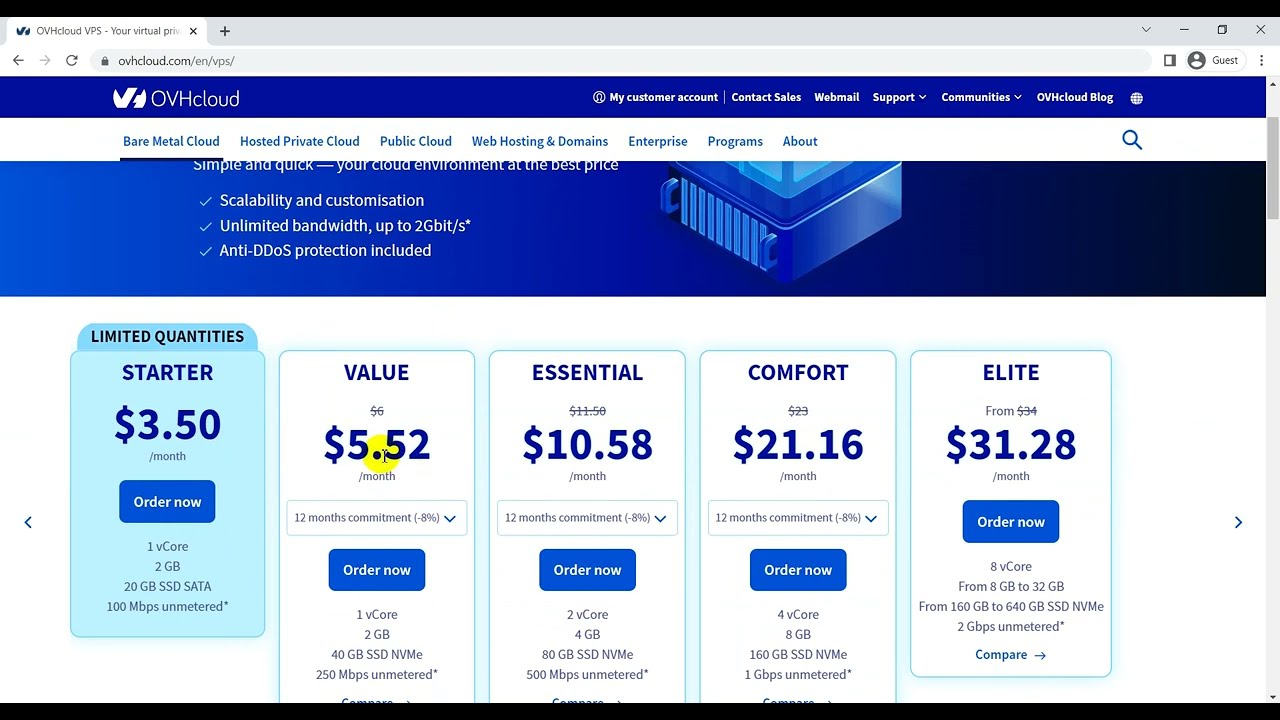
Task: Click the site info lock icon
Action: 105,61
